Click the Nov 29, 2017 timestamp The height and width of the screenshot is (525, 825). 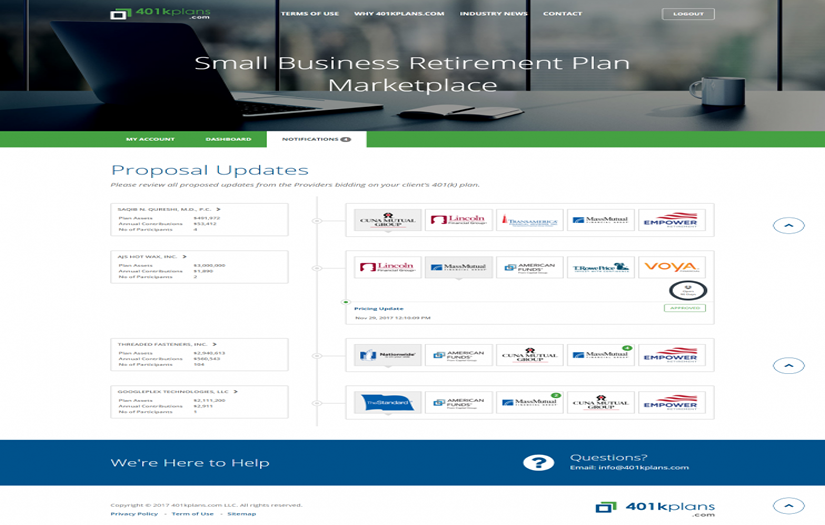[393, 318]
